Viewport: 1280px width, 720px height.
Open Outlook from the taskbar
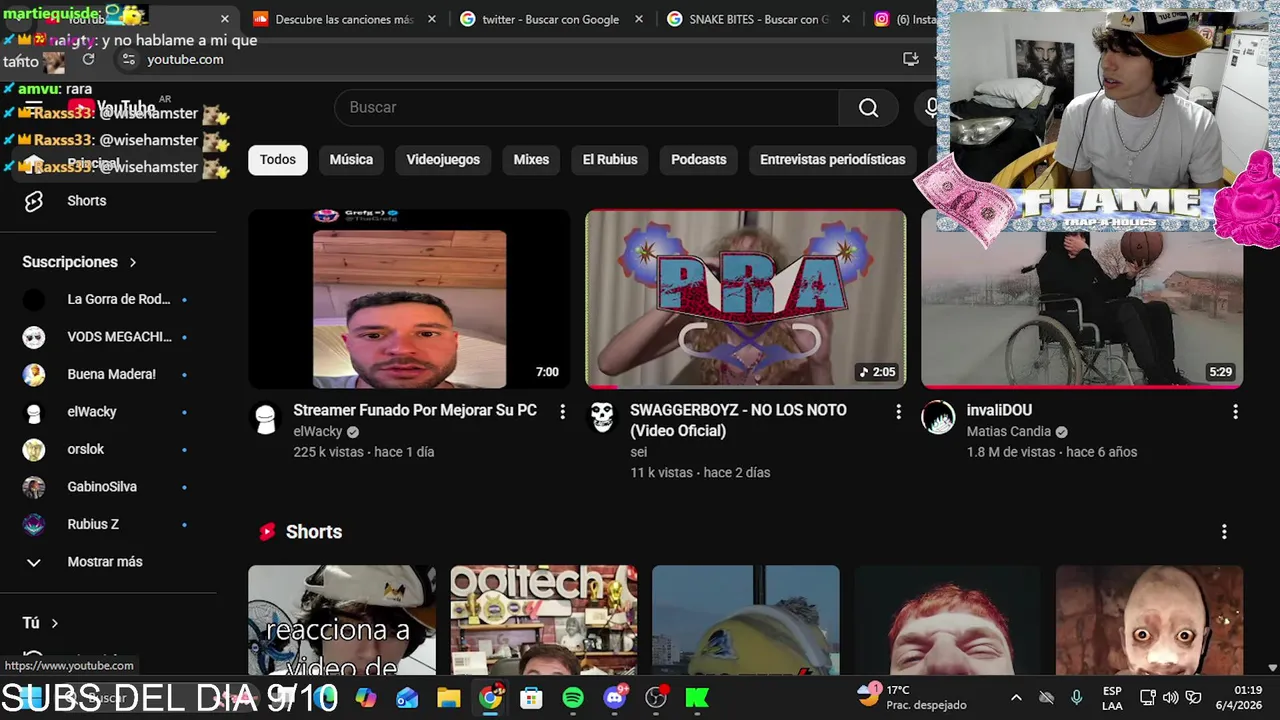(x=407, y=698)
